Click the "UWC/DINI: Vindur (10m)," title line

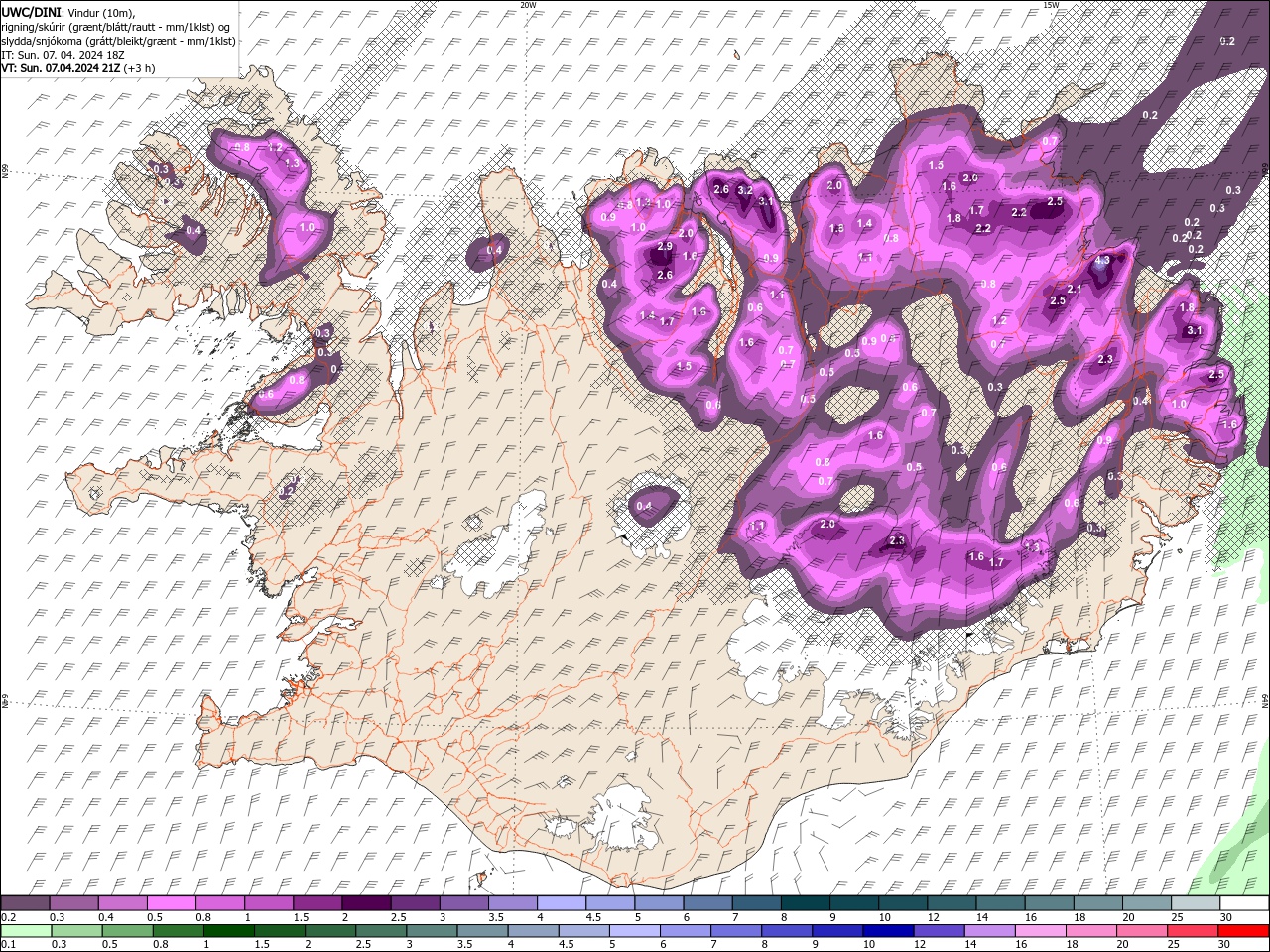click(x=67, y=12)
